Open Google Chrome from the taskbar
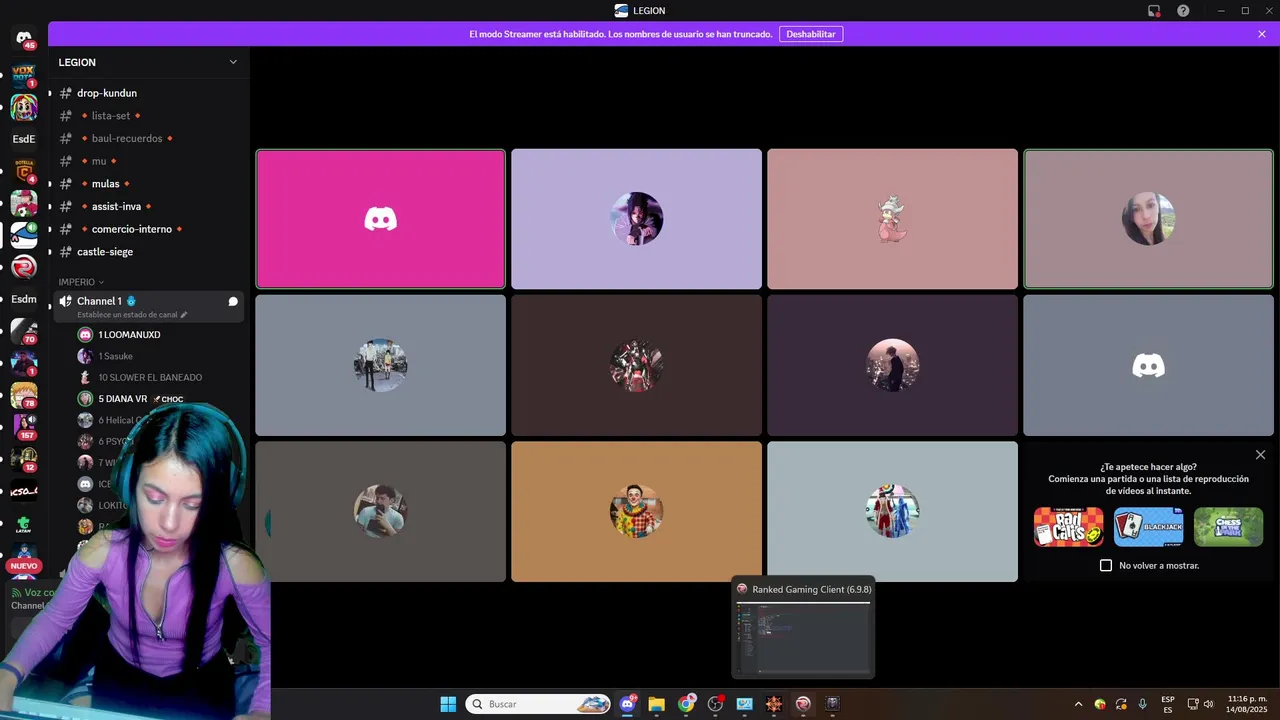 686,704
